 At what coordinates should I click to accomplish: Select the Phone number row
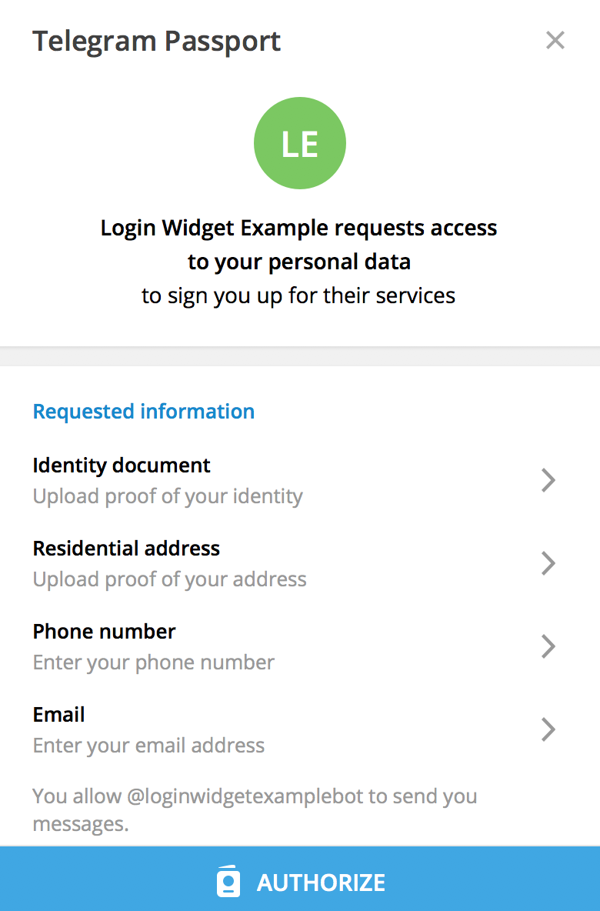pos(300,647)
